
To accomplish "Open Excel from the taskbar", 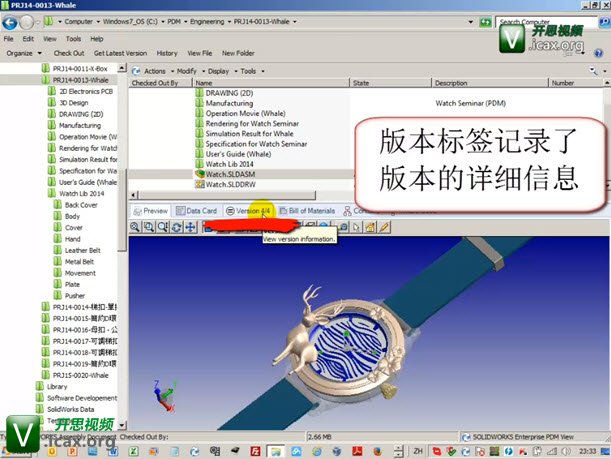I will tap(134, 451).
